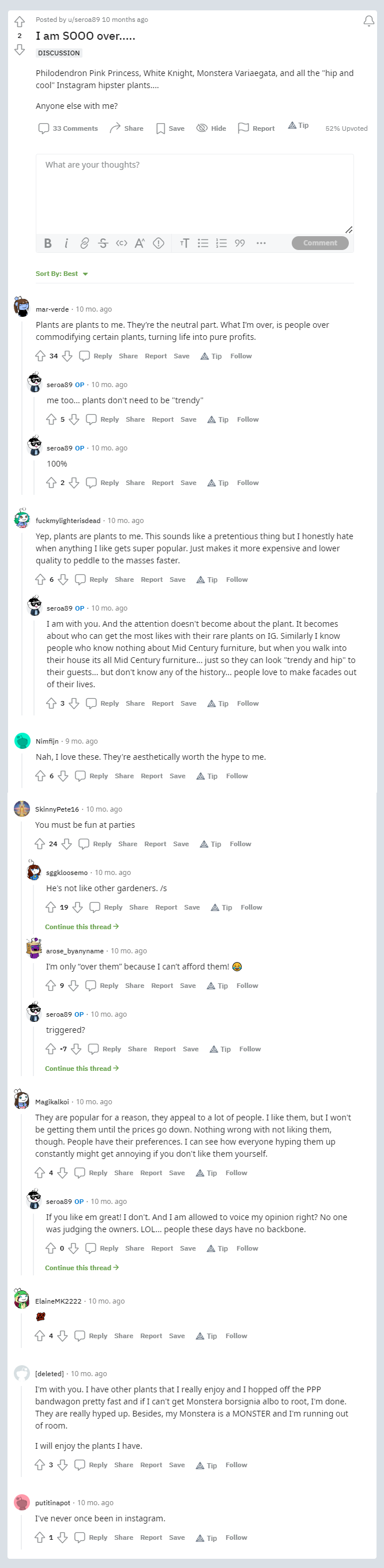
Task: Upvote SkinnyPete16's comment
Action: coord(40,844)
